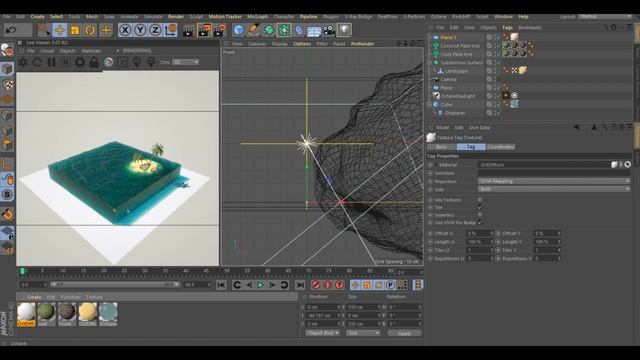Image resolution: width=640 pixels, height=360 pixels.
Task: Click the red Record Active Objects button
Action: pos(316,285)
